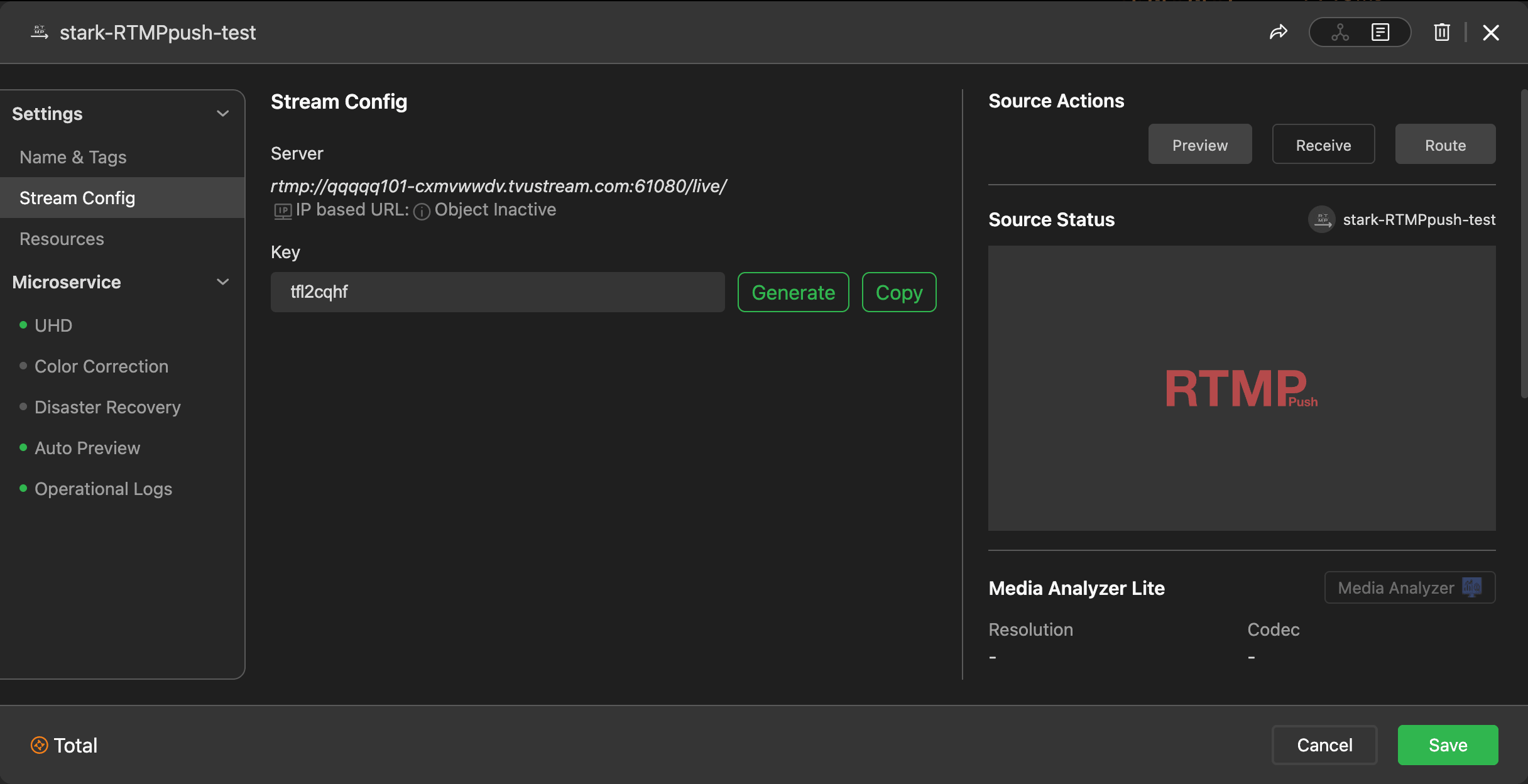Click the right panel vertical scrollbar
The image size is (1528, 784).
tap(1524, 244)
